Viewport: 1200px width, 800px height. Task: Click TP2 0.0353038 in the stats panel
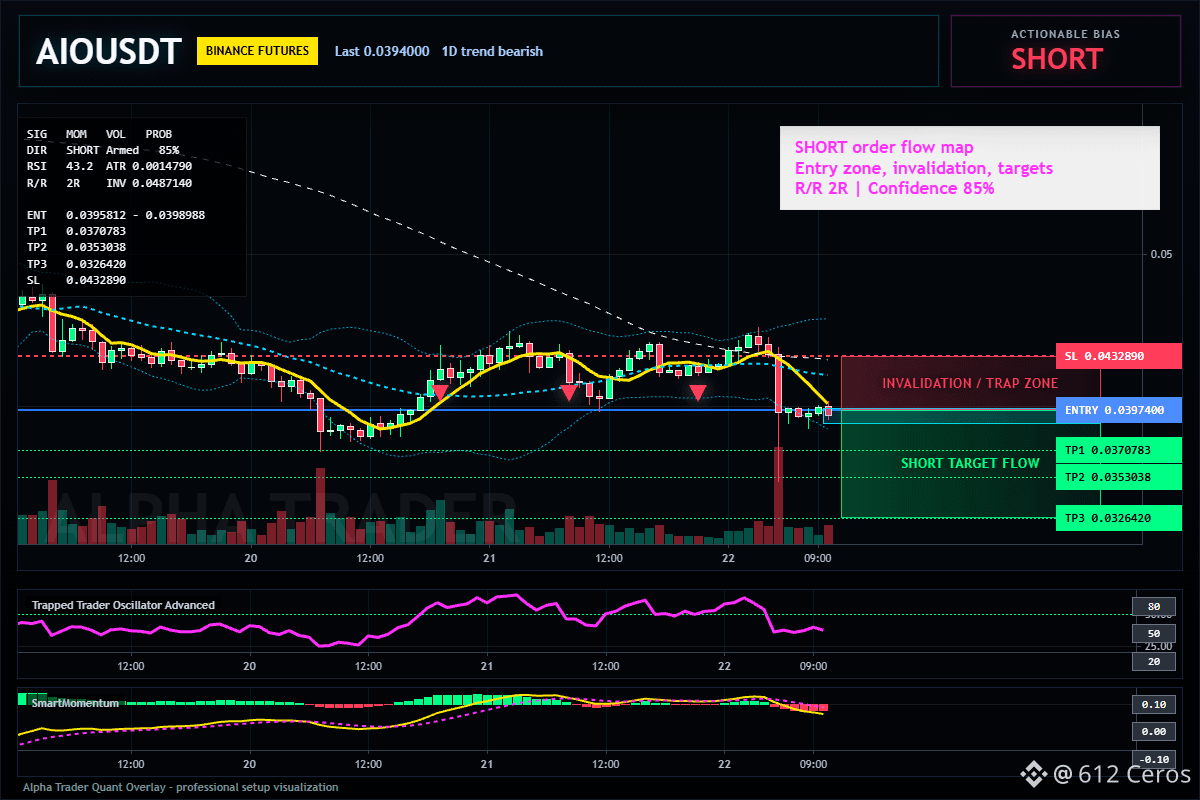[76, 247]
